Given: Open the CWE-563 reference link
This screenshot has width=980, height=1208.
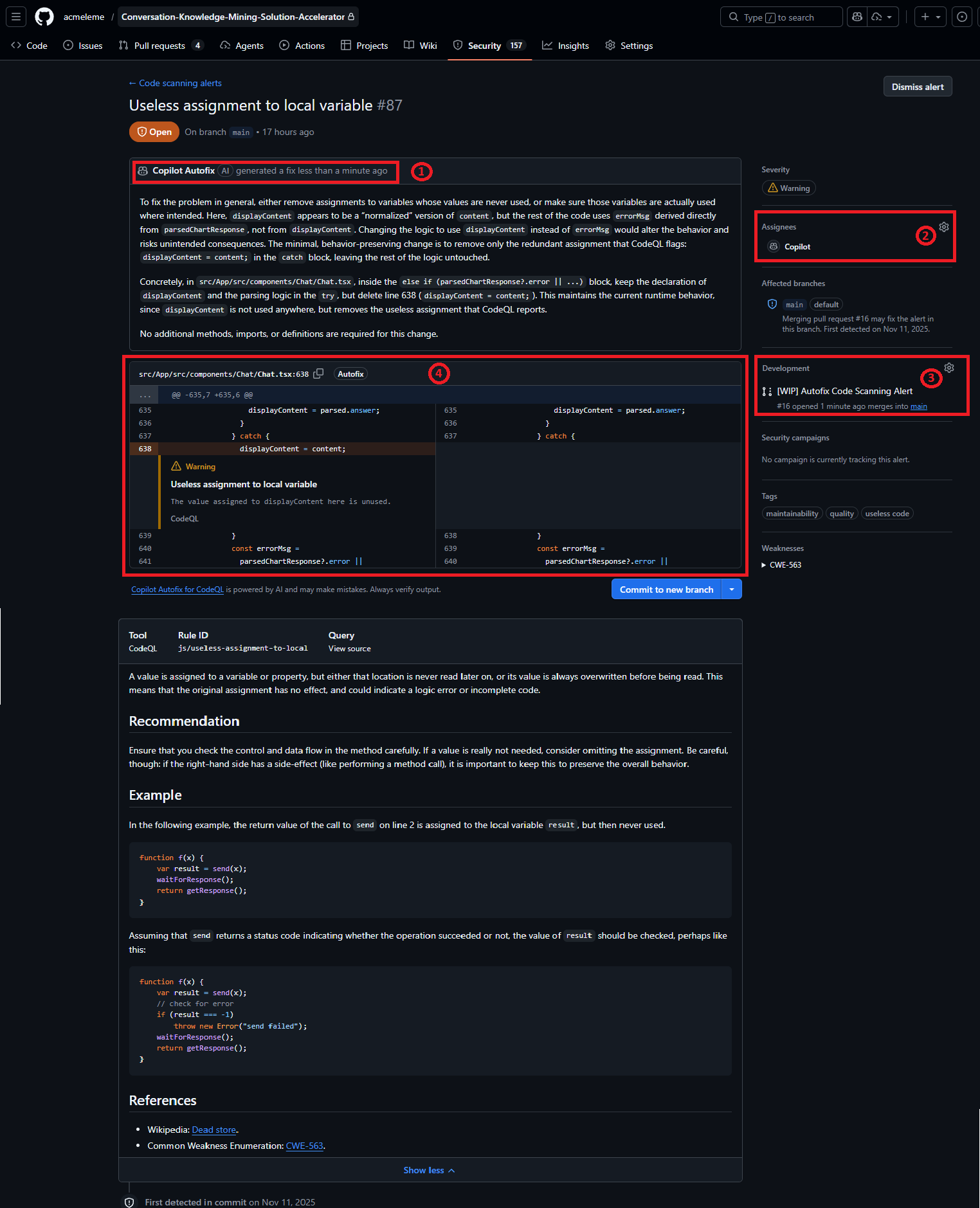Looking at the screenshot, I should click(305, 1146).
